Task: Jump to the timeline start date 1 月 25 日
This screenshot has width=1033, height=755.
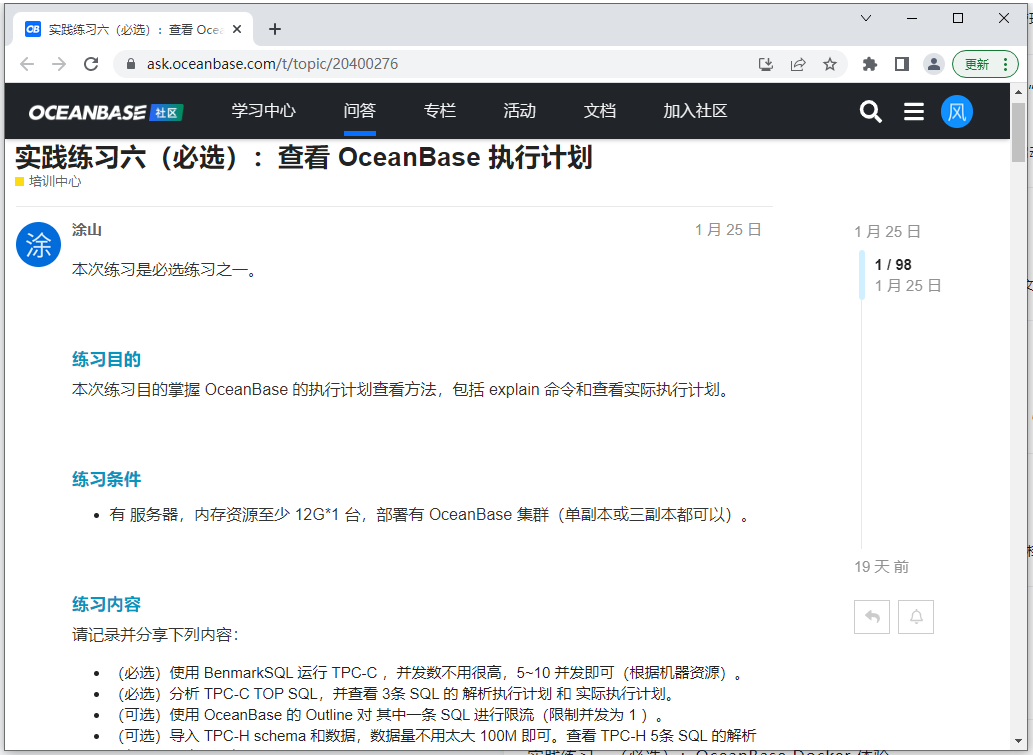Action: [887, 231]
